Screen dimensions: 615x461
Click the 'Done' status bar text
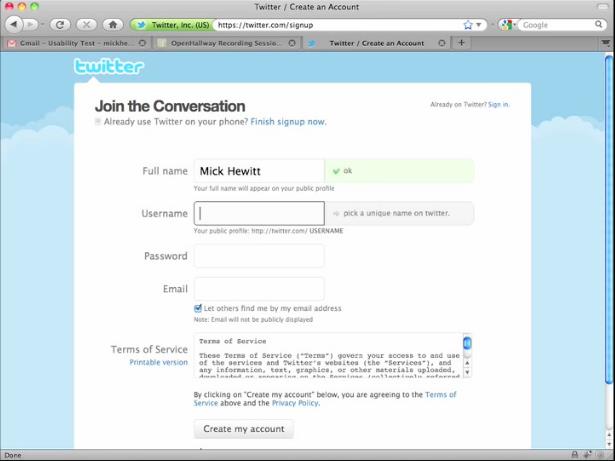13,455
